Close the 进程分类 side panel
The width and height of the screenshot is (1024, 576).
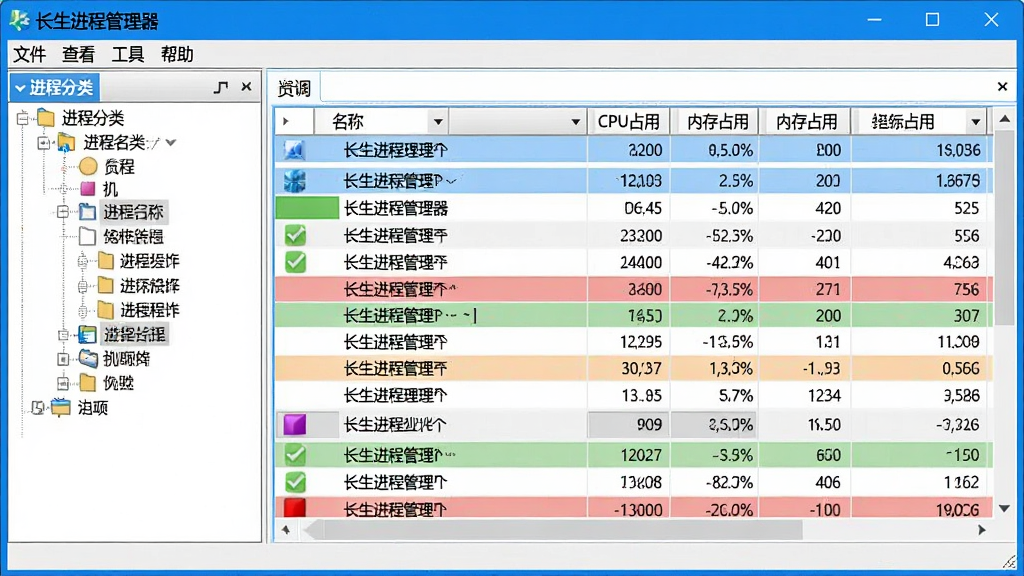point(246,86)
